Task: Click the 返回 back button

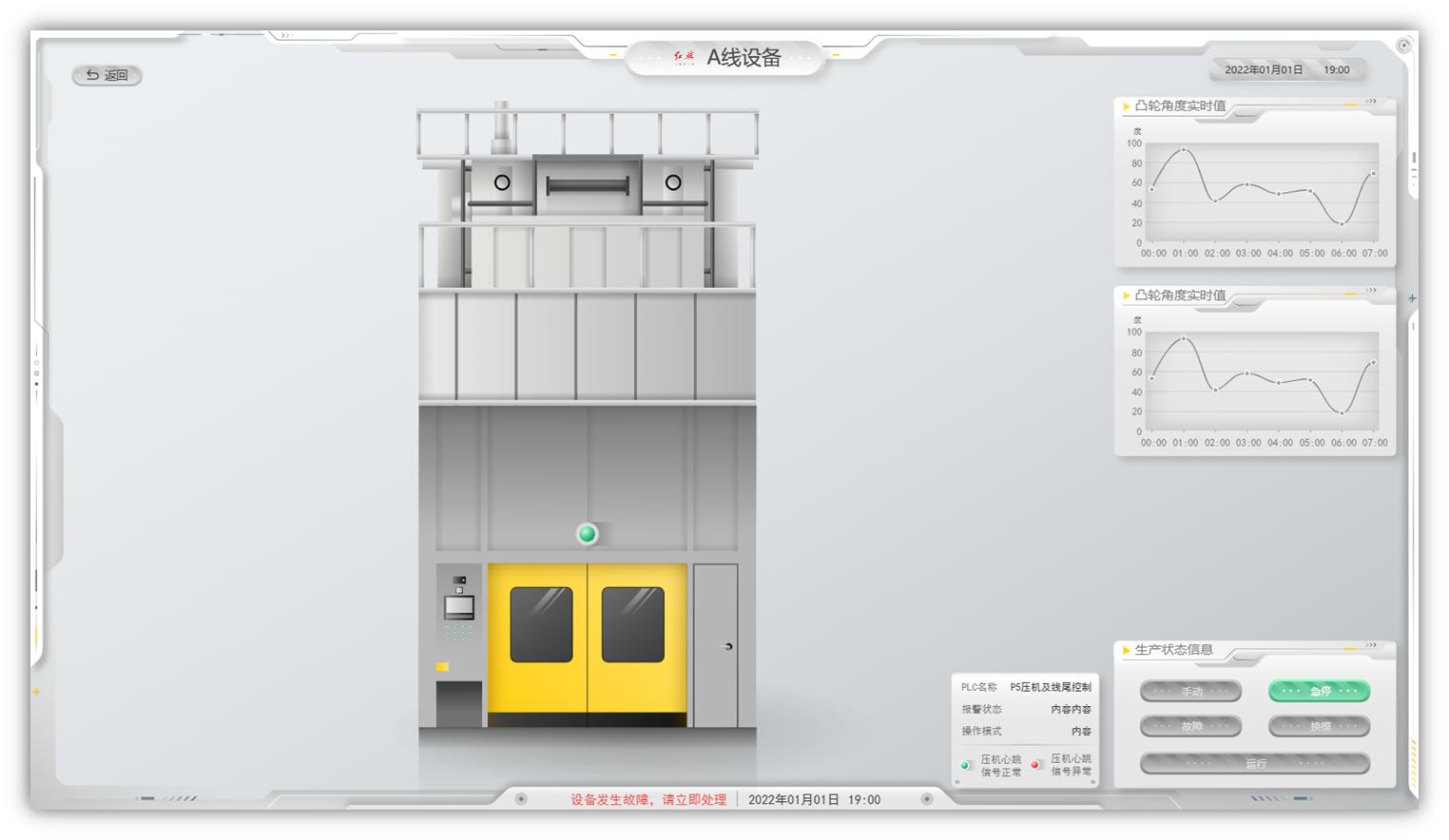Action: pos(106,75)
